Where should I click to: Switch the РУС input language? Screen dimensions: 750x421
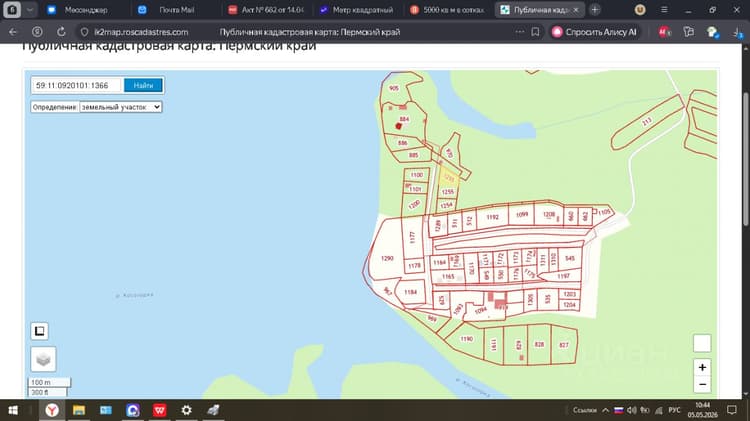(674, 410)
